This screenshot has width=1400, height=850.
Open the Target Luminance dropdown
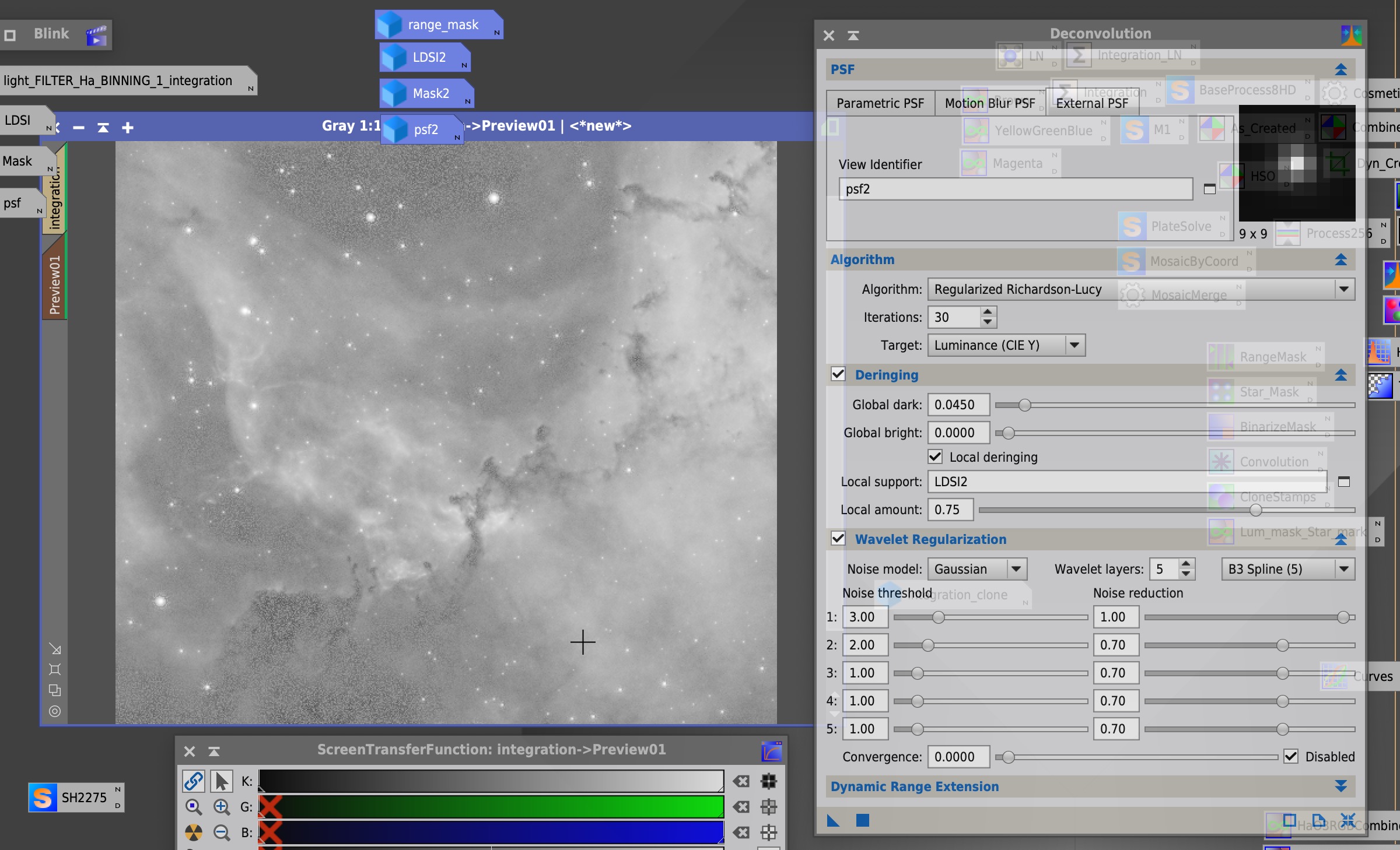point(1006,345)
